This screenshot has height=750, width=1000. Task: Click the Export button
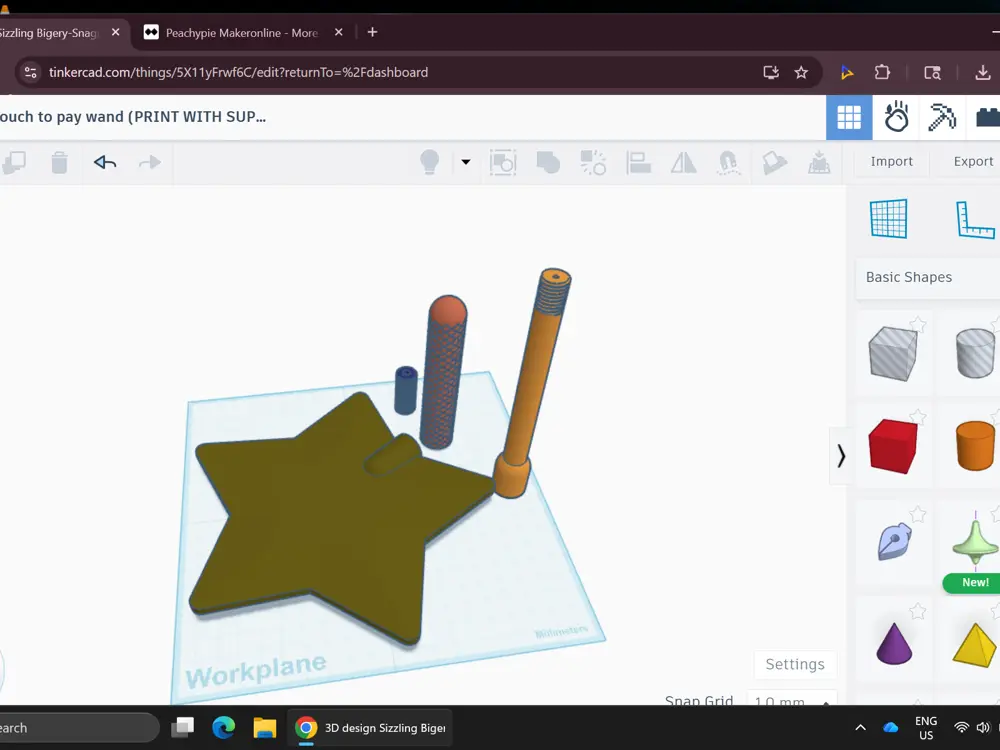(x=973, y=161)
